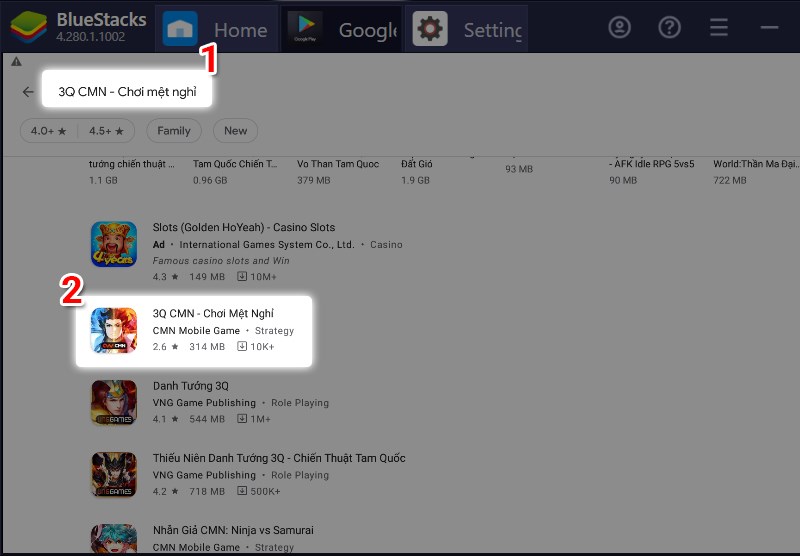Click the 2.6 star rating on 3Q CMN row
The width and height of the screenshot is (800, 556).
[165, 347]
